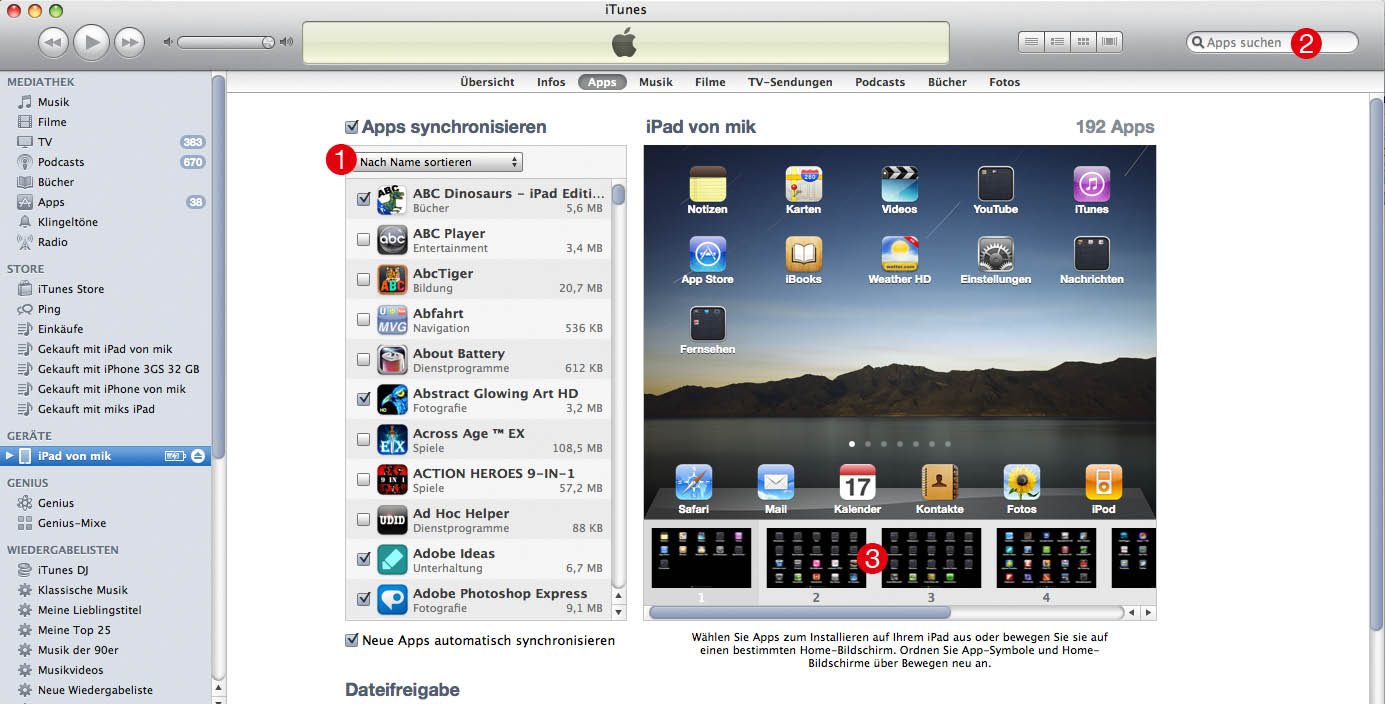
Task: Click the Nachrichten folder icon
Action: [1091, 253]
